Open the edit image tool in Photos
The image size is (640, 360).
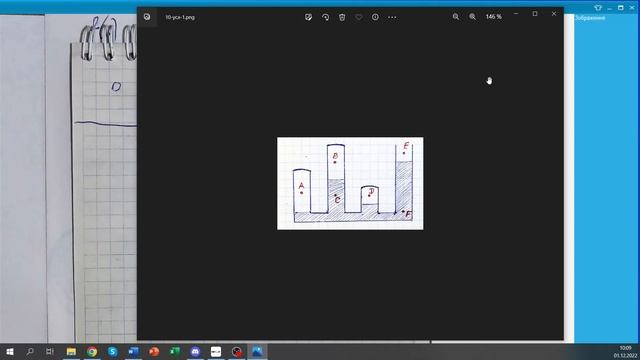[309, 17]
